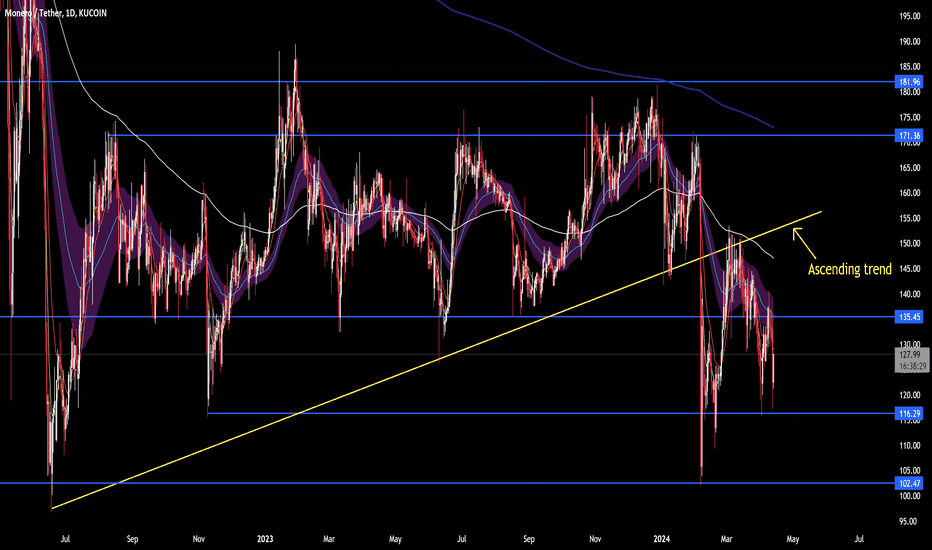The height and width of the screenshot is (550, 932).
Task: Select the 135.45 price level label
Action: click(x=909, y=317)
